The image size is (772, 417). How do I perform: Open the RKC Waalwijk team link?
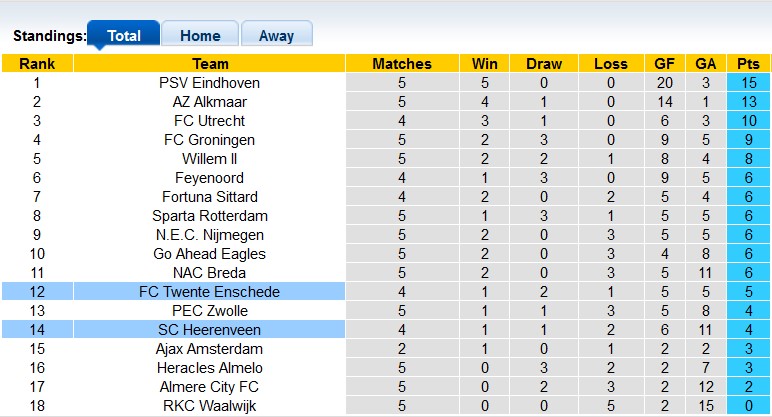(209, 406)
